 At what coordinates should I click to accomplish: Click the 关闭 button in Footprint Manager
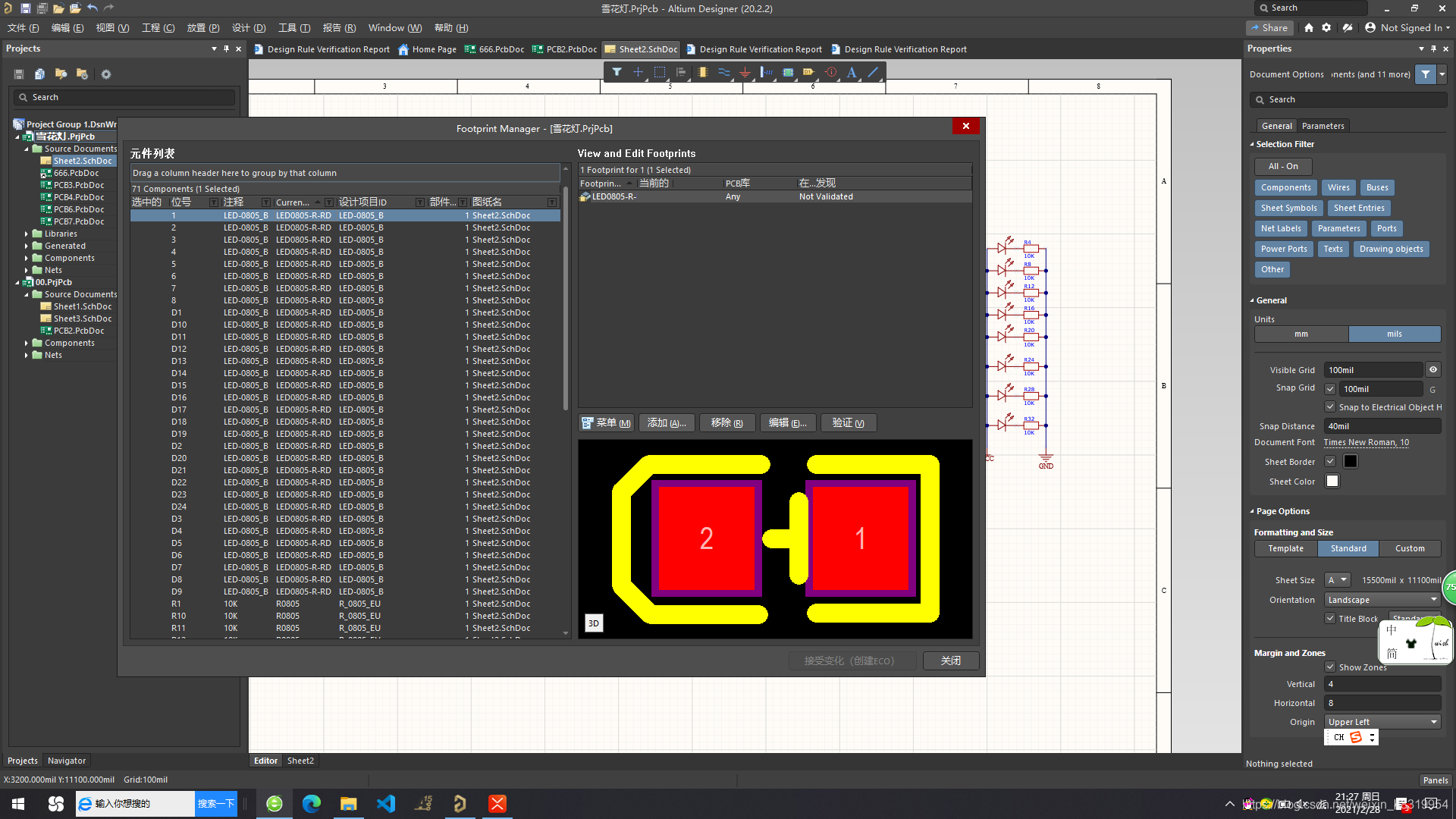click(951, 661)
